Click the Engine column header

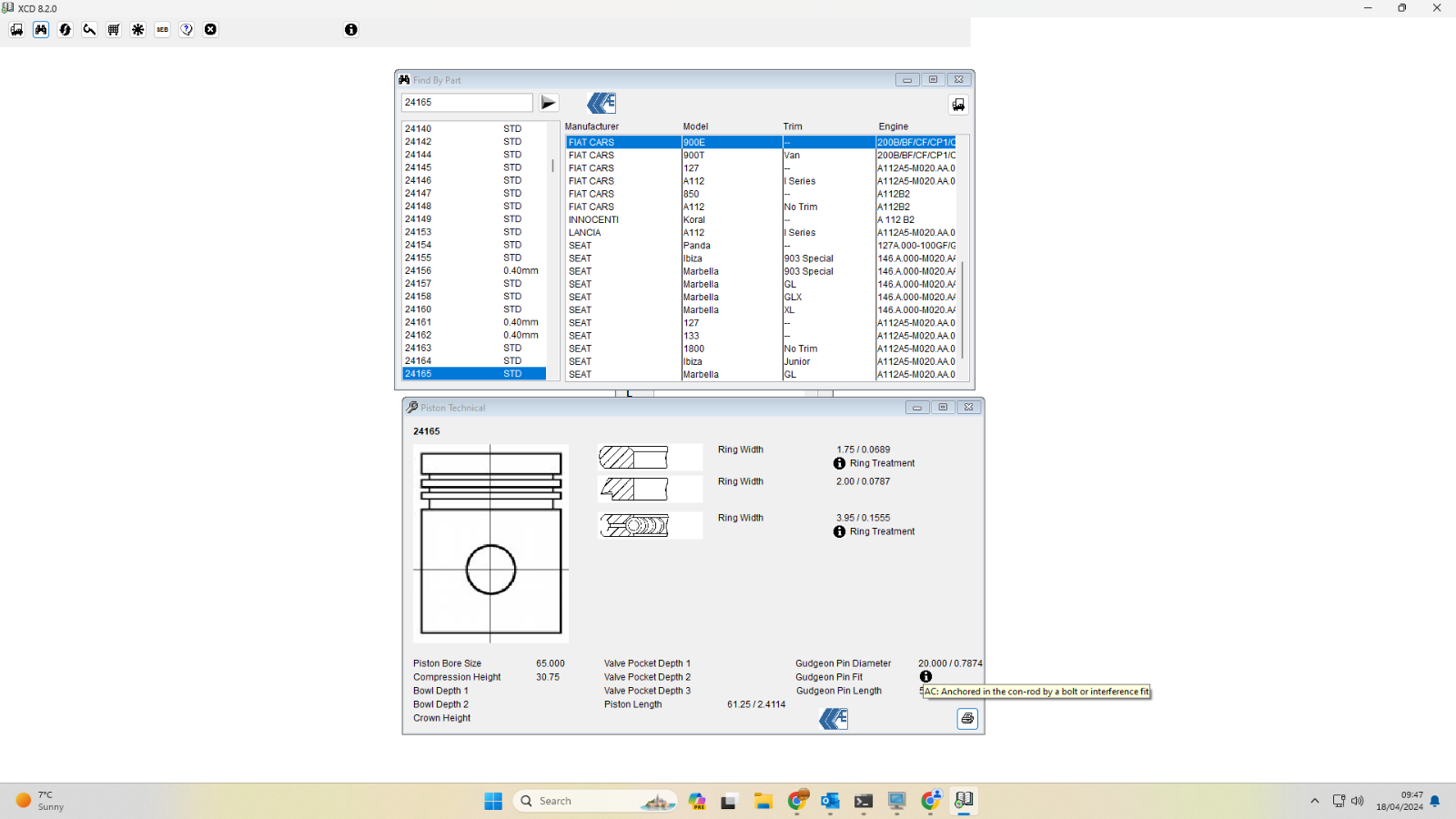pyautogui.click(x=894, y=126)
